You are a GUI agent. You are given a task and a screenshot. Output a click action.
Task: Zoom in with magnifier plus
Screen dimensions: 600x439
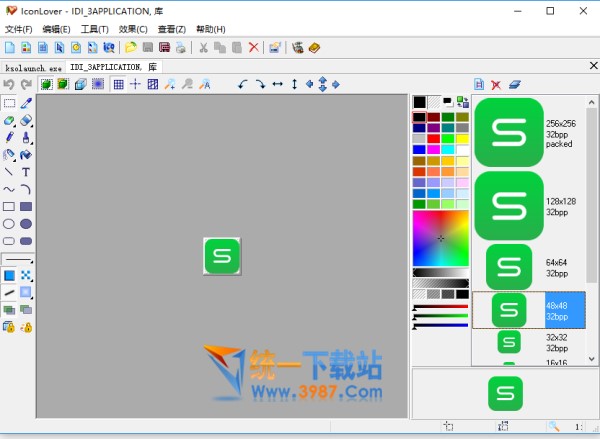click(170, 84)
